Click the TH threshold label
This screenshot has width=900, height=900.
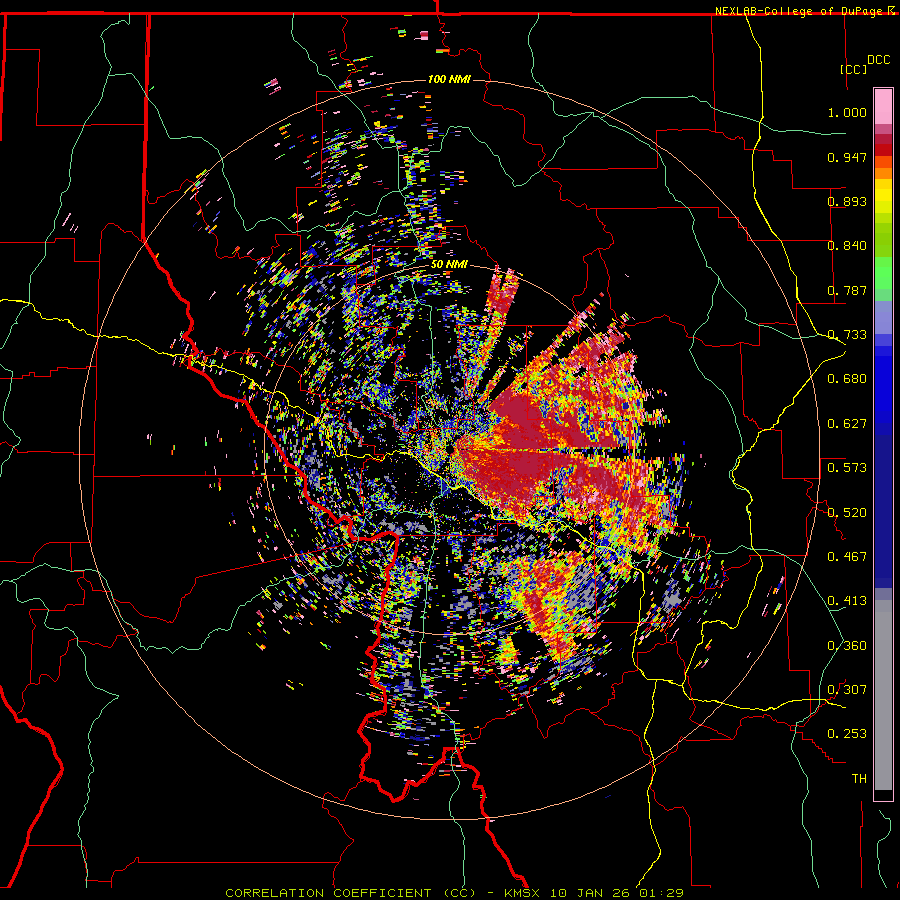pos(859,779)
